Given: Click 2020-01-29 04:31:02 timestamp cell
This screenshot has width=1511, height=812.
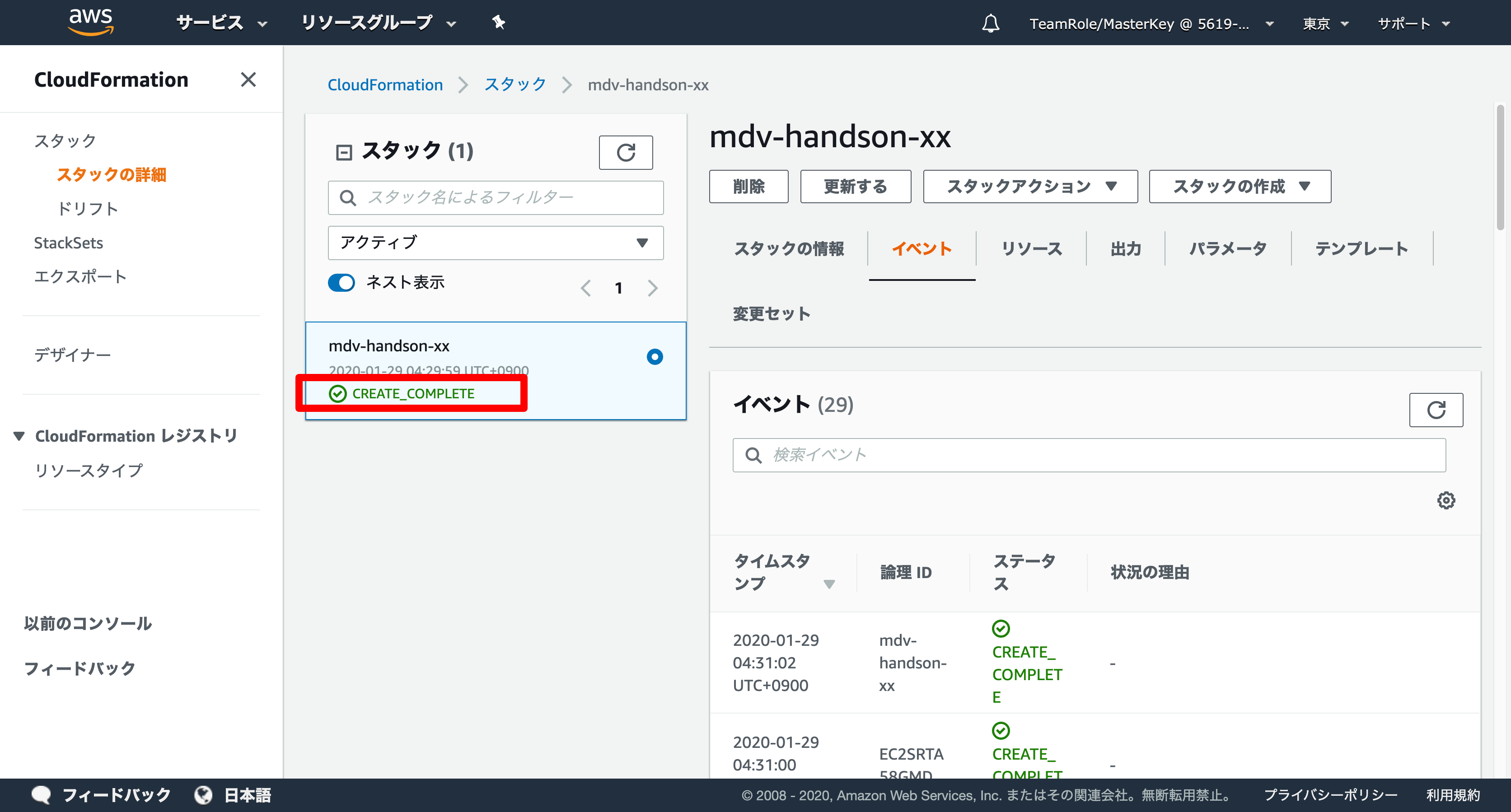Looking at the screenshot, I should (x=776, y=663).
